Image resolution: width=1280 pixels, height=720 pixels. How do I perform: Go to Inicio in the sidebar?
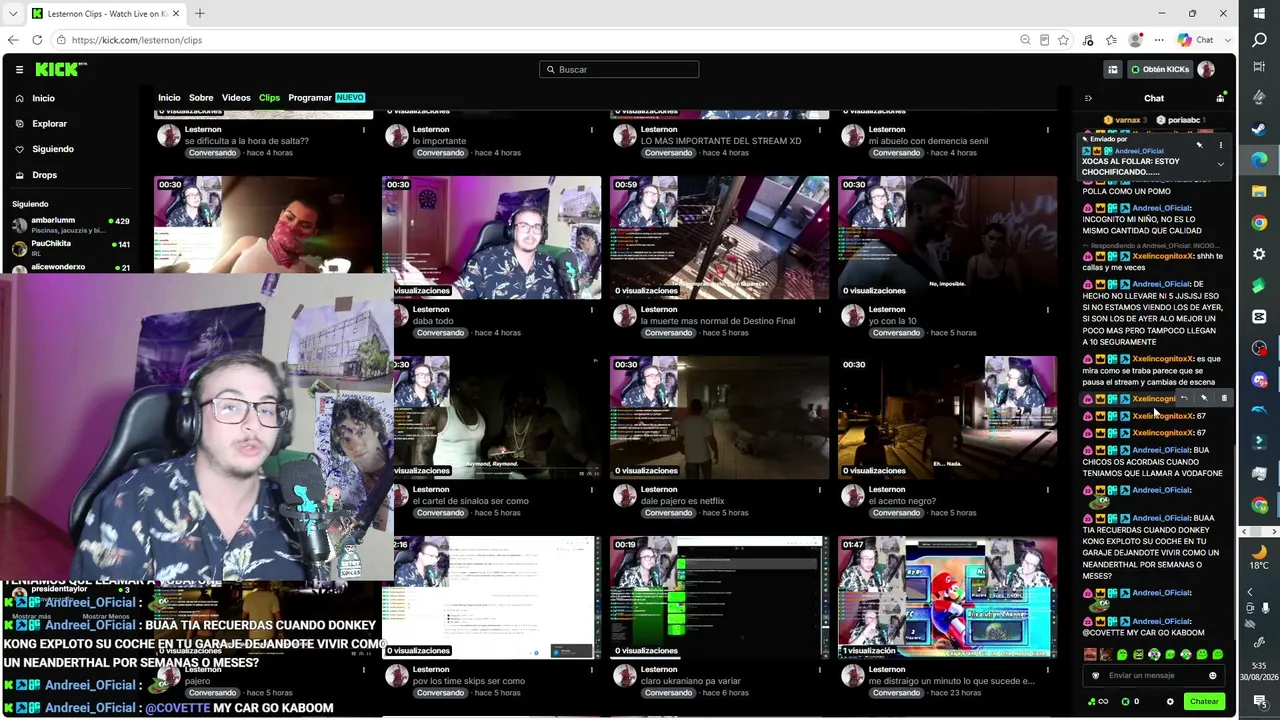click(43, 98)
